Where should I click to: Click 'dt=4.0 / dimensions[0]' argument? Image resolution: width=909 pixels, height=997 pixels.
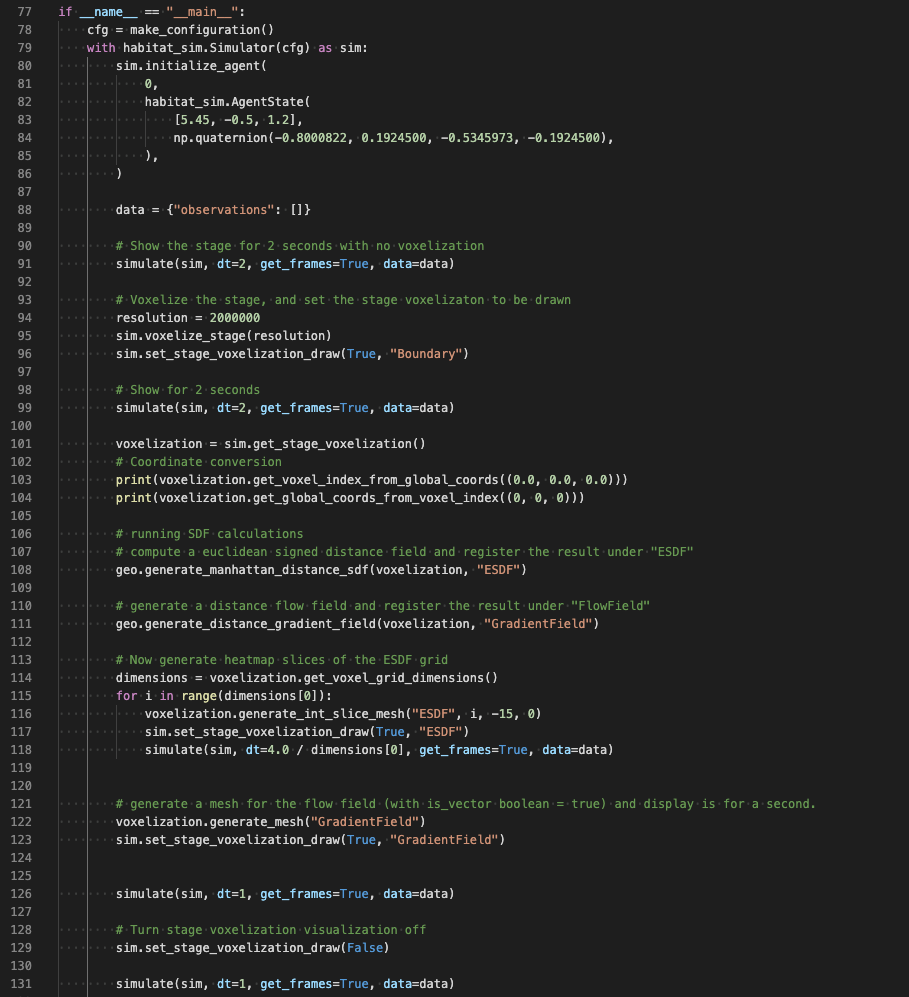pyautogui.click(x=325, y=750)
